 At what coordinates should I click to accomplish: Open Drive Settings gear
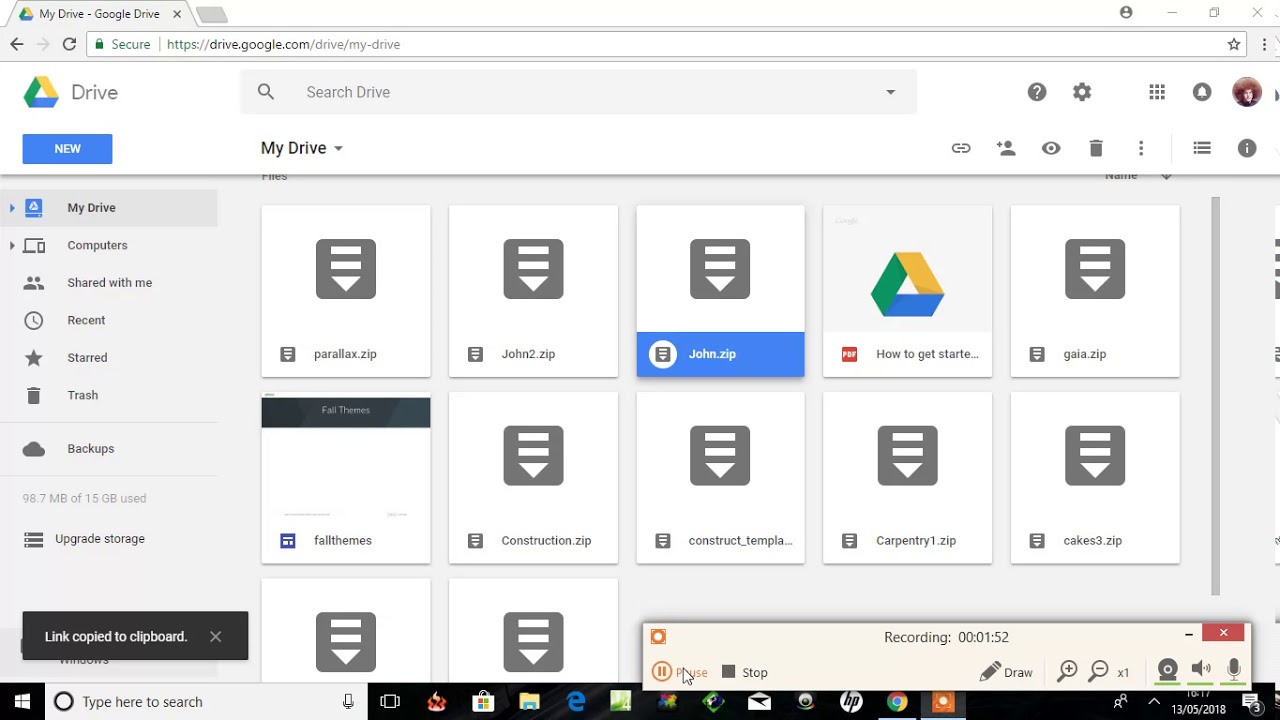tap(1082, 92)
